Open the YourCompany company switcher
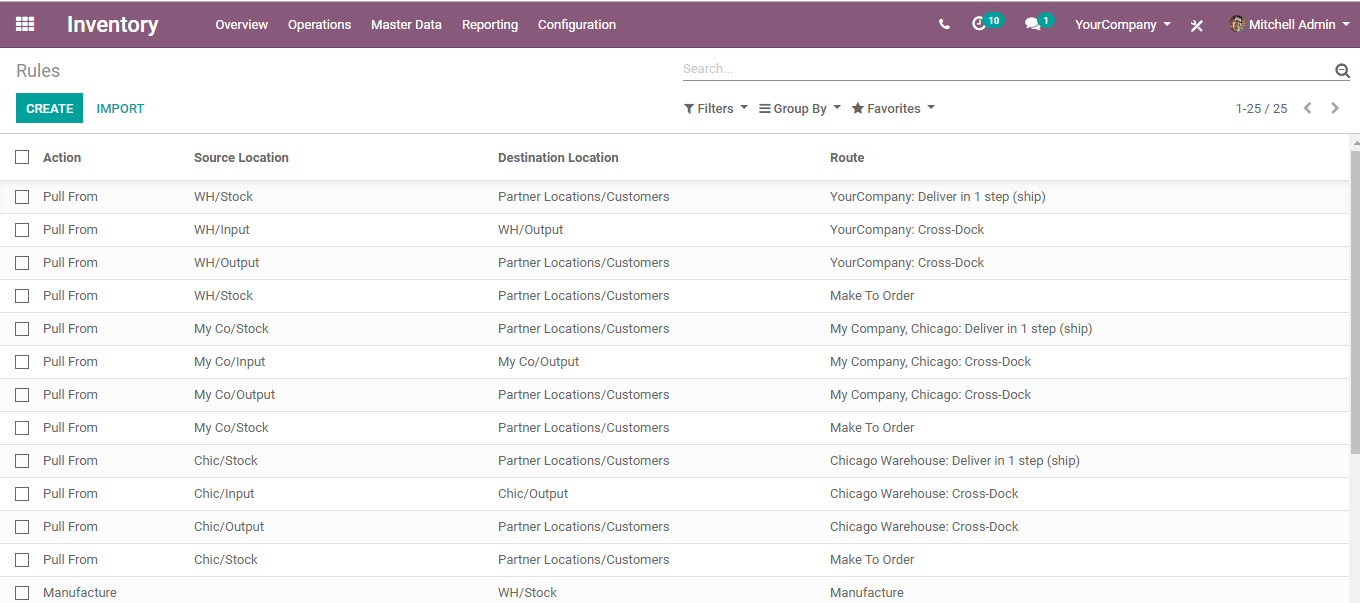 (1122, 24)
